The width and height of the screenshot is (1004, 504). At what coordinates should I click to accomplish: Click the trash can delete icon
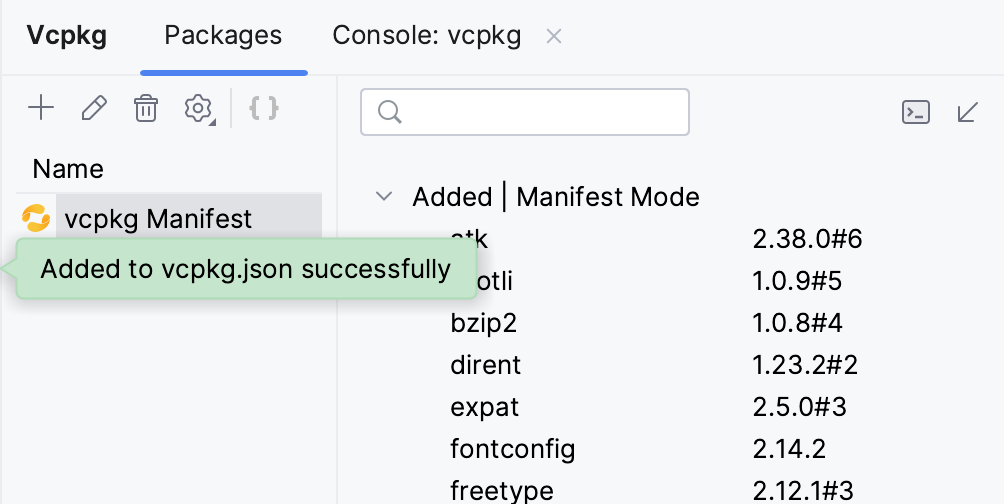(x=146, y=108)
